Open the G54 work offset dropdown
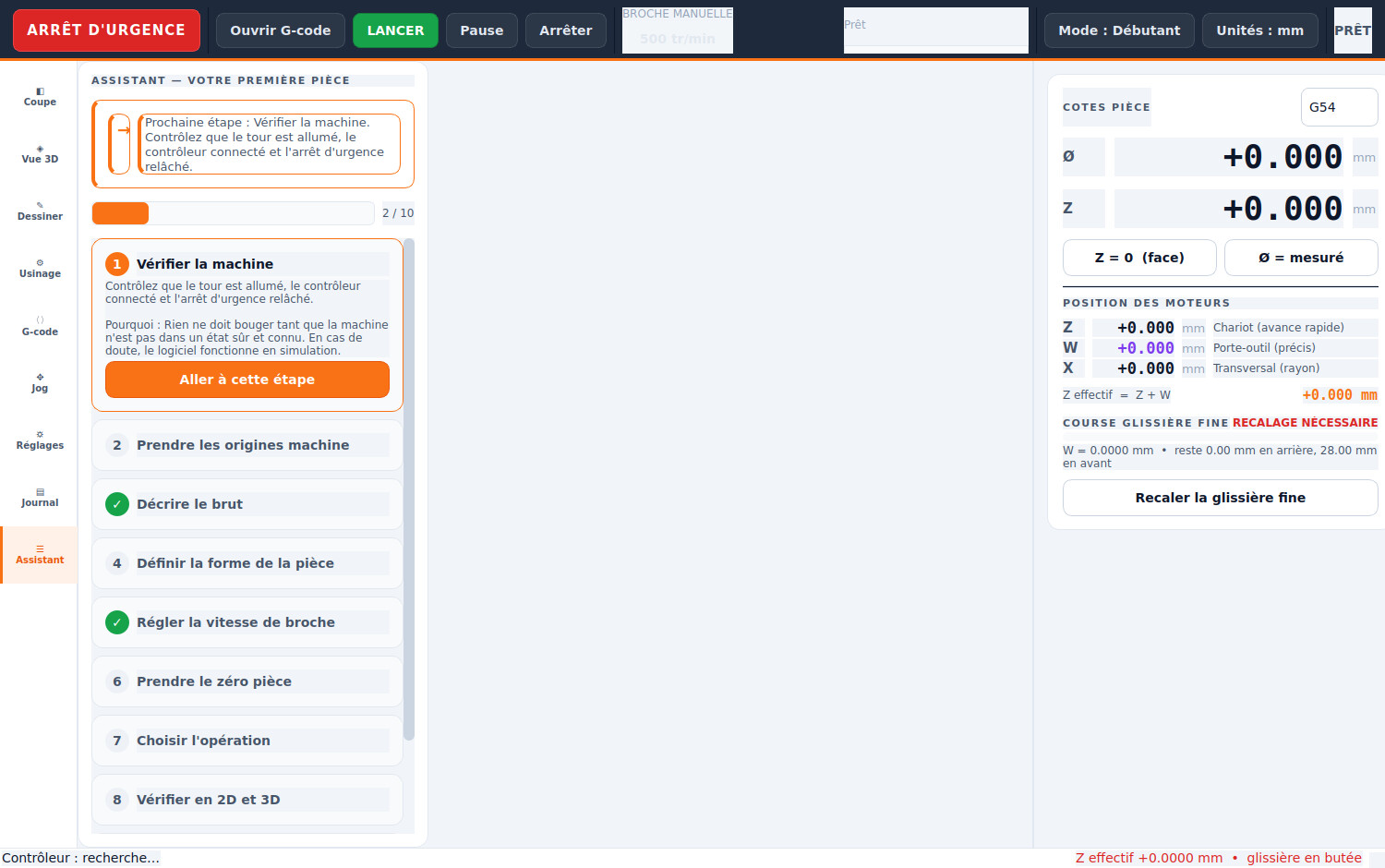 pyautogui.click(x=1339, y=107)
